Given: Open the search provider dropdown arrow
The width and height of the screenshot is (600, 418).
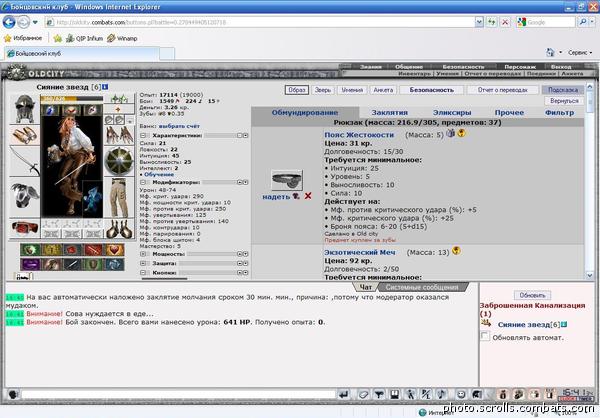Looking at the screenshot, I should tap(592, 22).
